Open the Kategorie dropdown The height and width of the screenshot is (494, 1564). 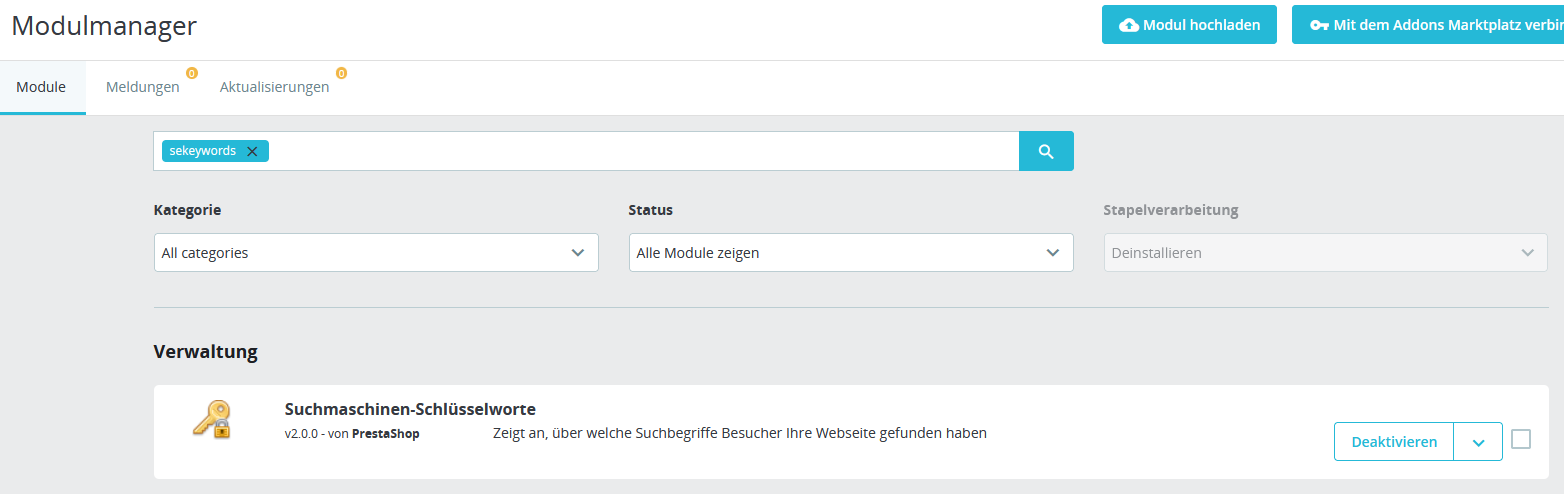376,253
